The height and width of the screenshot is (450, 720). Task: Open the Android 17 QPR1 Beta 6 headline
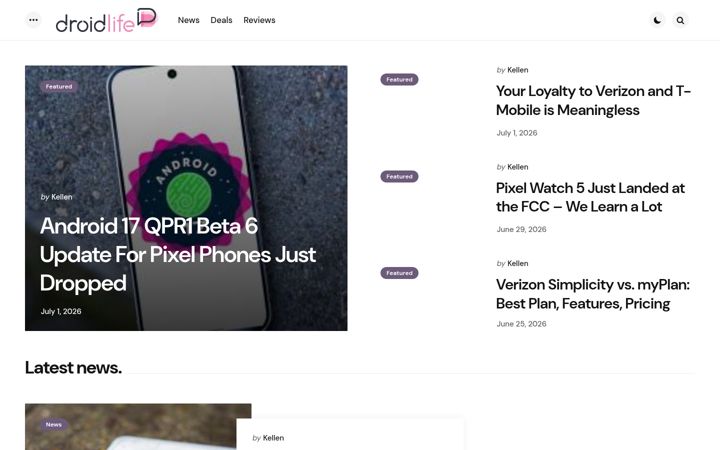pos(178,254)
